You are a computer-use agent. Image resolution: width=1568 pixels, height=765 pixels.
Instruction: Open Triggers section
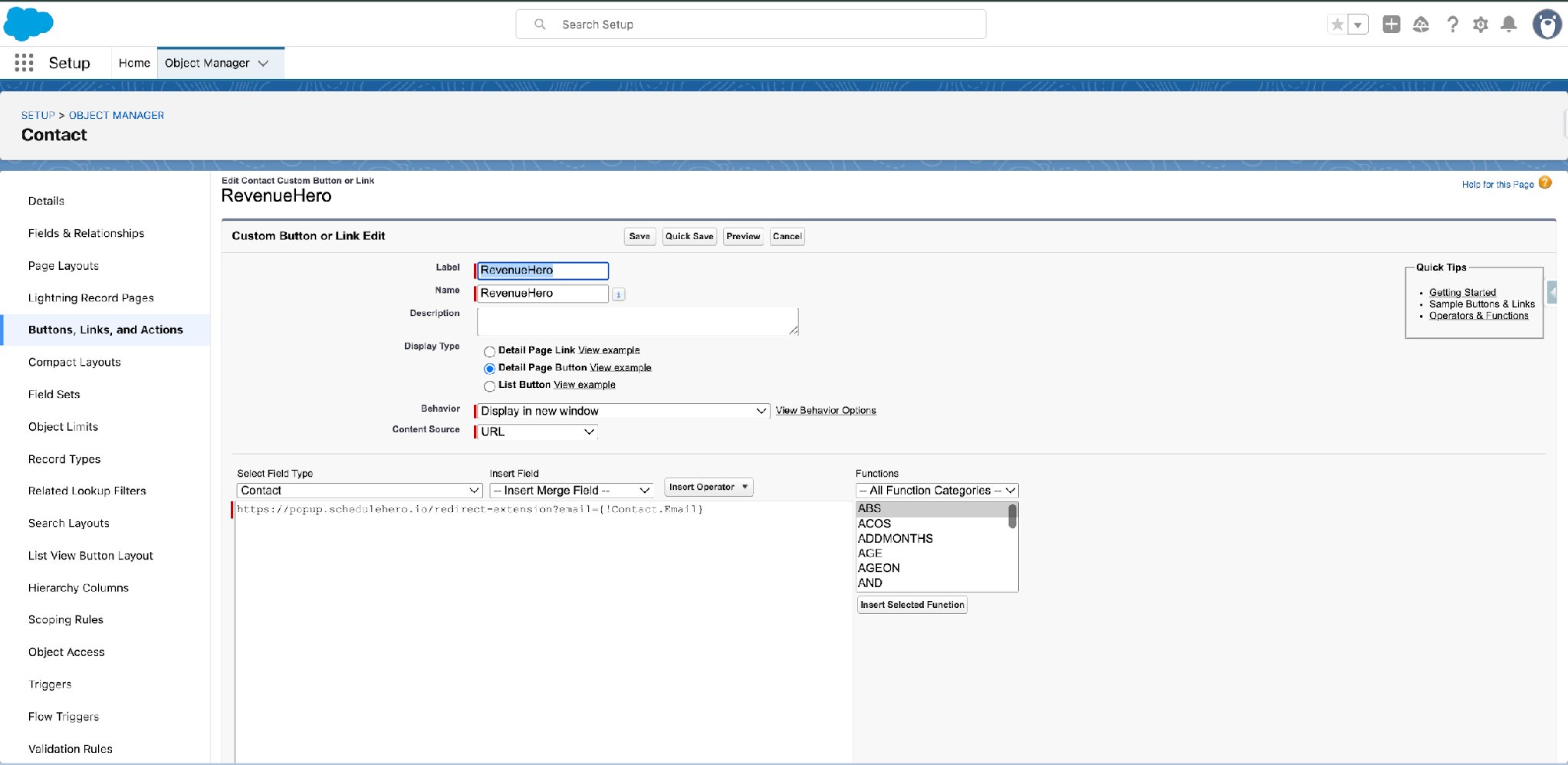(x=50, y=684)
